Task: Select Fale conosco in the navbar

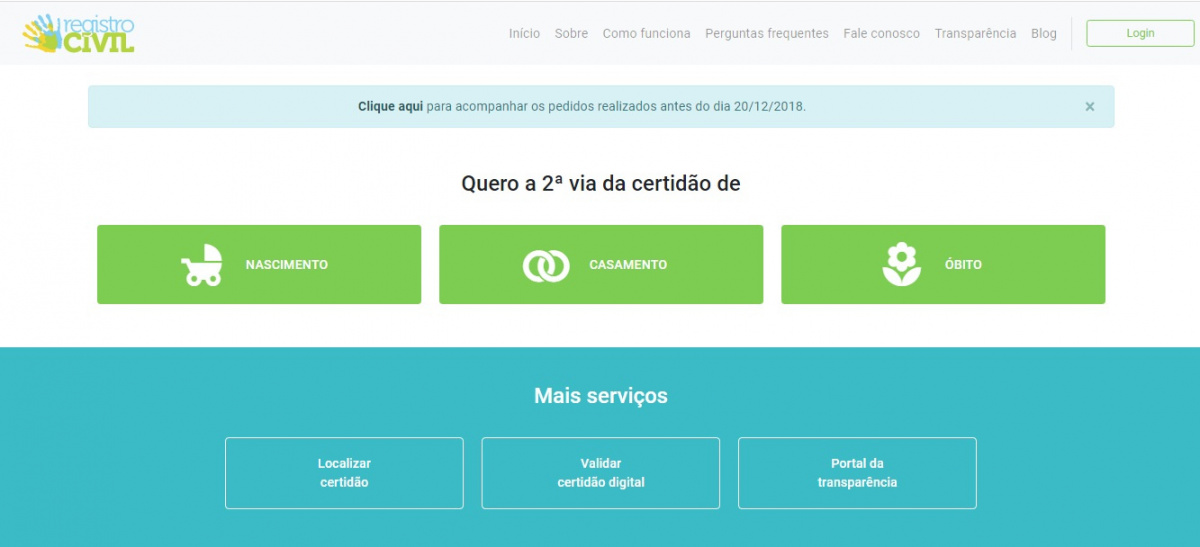Action: click(x=881, y=33)
